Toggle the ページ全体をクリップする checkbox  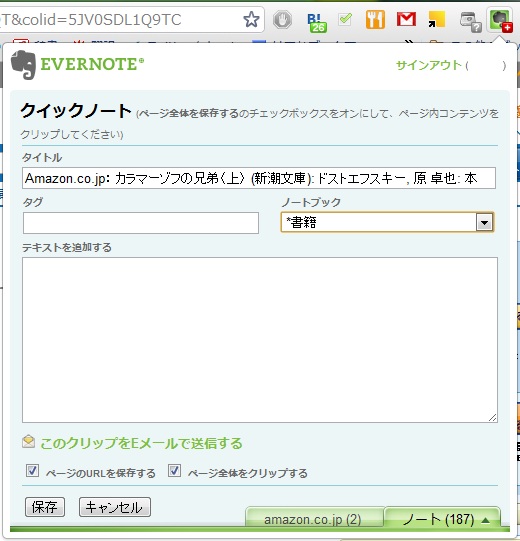174,471
